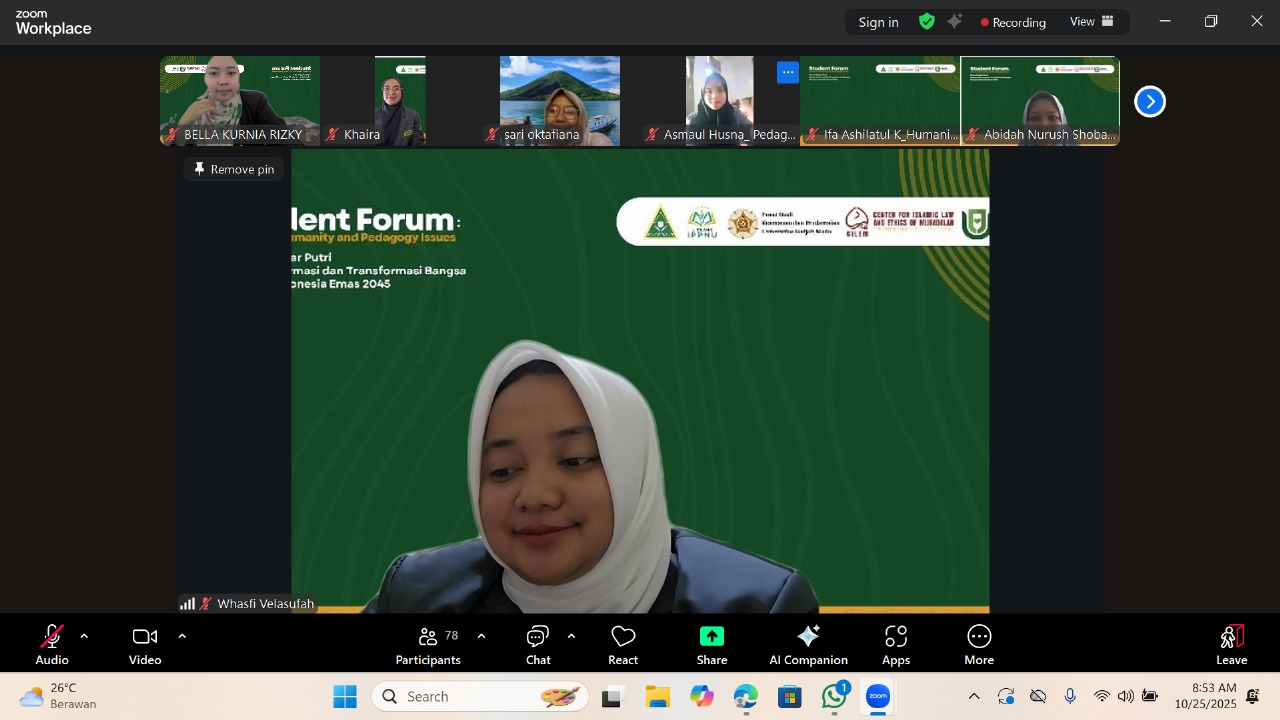Viewport: 1280px width, 720px height.
Task: Open the Chat panel
Action: click(538, 645)
